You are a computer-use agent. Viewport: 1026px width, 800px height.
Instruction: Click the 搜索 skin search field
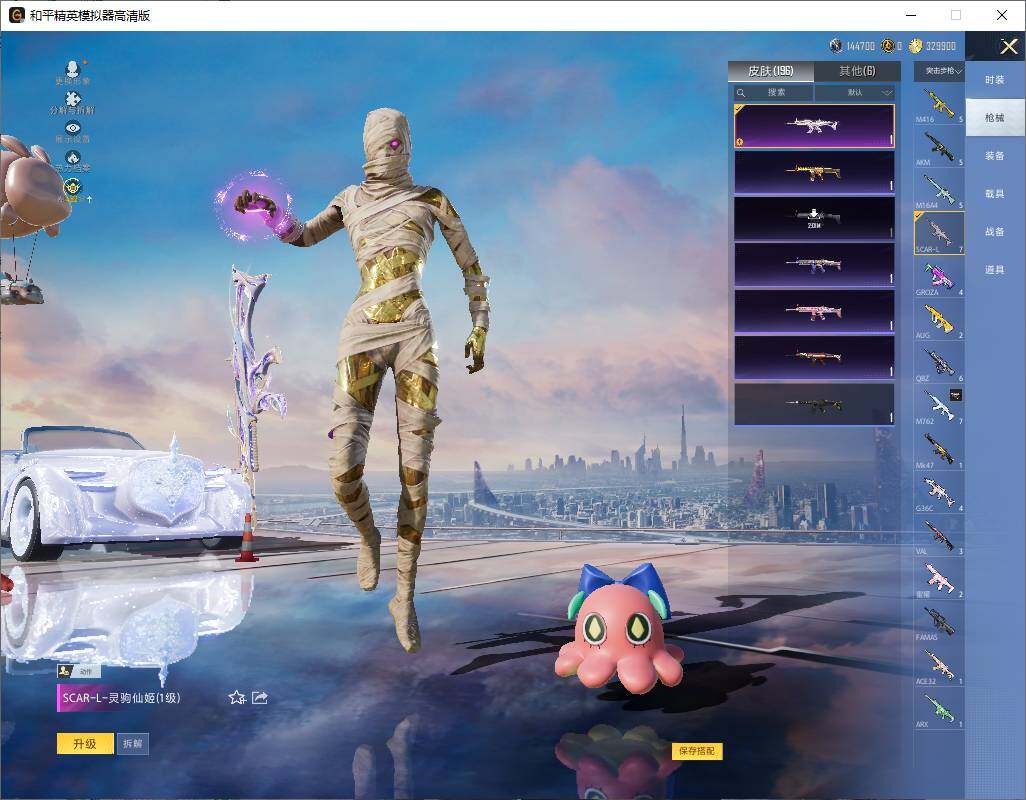(x=773, y=92)
